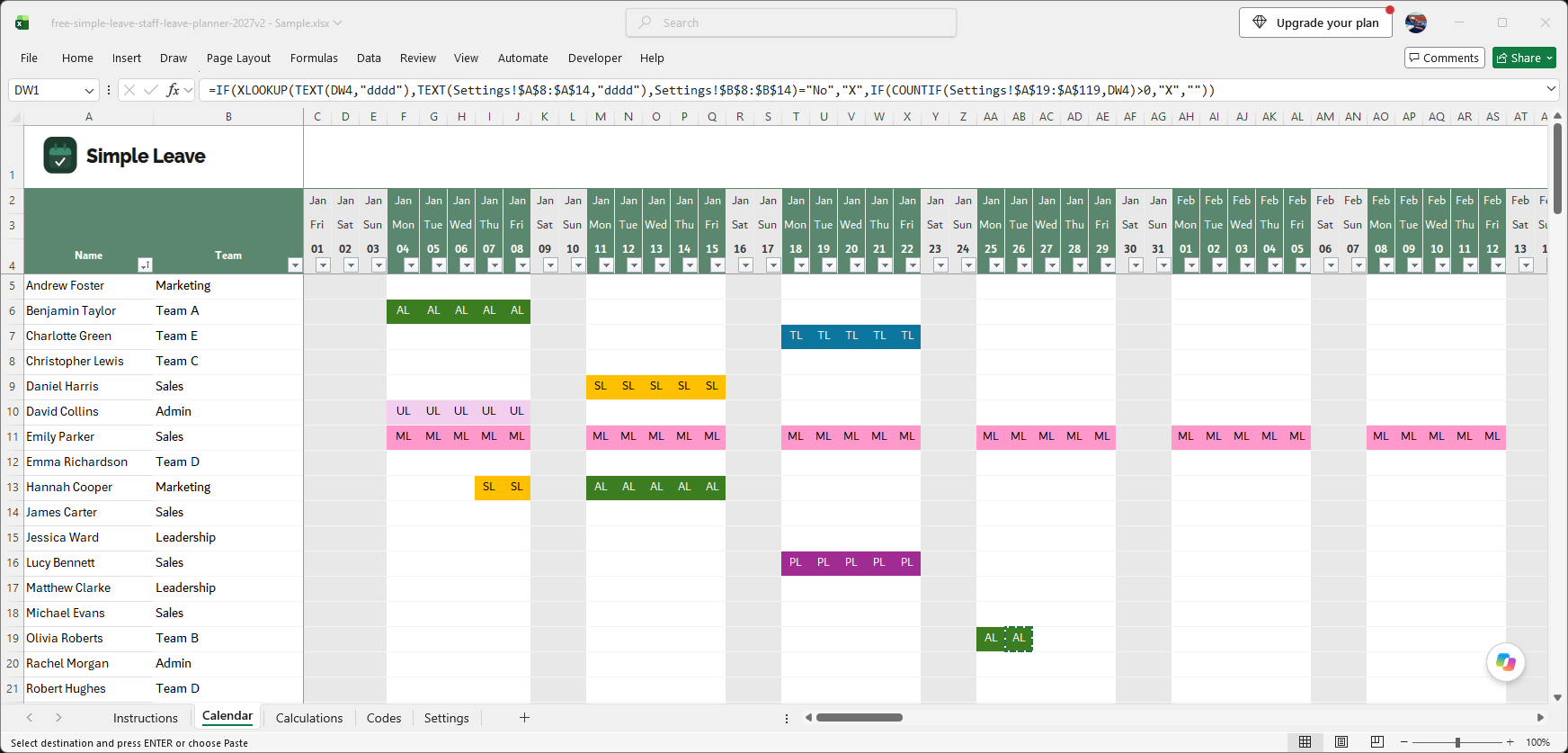The image size is (1568, 753).
Task: Switch to the Instructions sheet tab
Action: 146,718
